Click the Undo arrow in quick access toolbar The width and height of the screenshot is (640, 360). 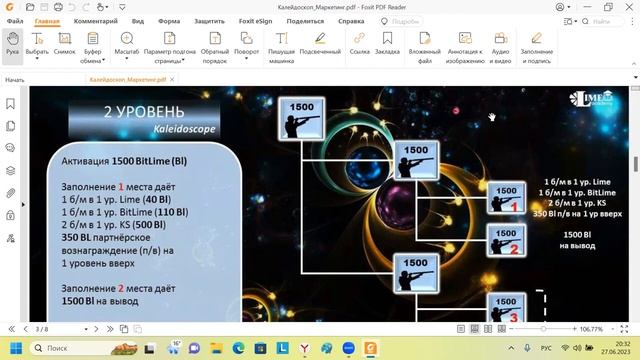tap(72, 7)
